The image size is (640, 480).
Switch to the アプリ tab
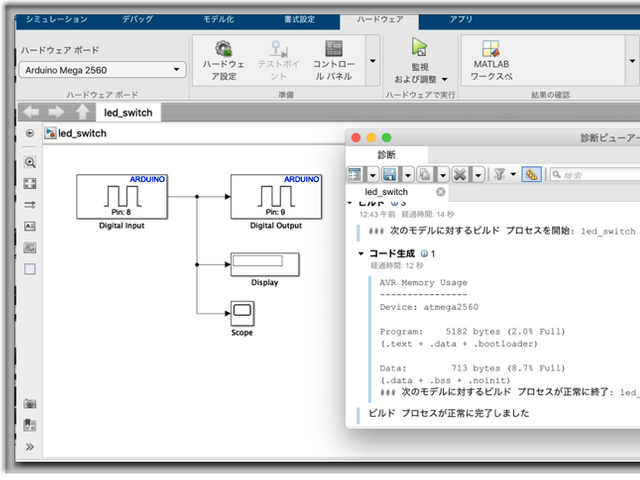point(461,19)
